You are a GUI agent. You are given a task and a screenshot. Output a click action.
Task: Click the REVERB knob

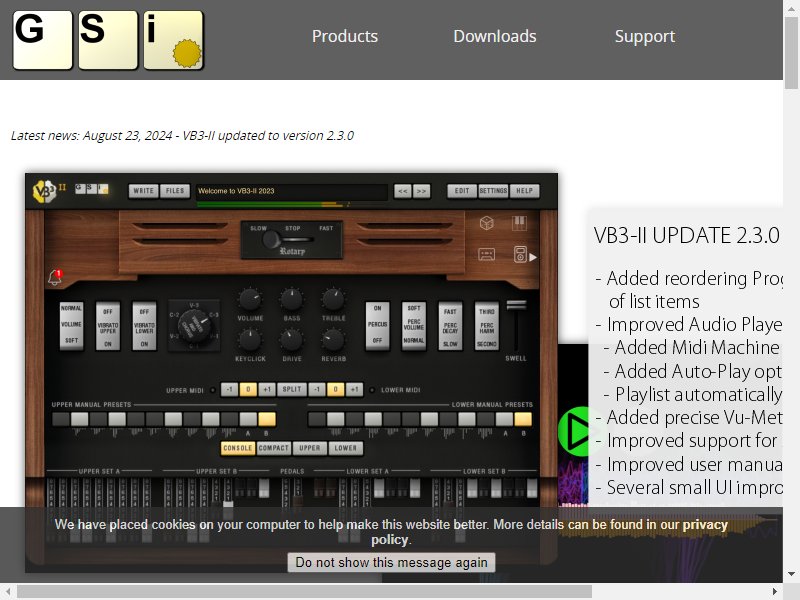coord(334,340)
